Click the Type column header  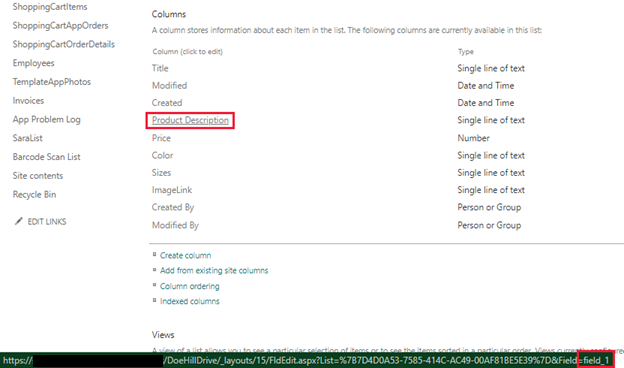pyautogui.click(x=466, y=52)
